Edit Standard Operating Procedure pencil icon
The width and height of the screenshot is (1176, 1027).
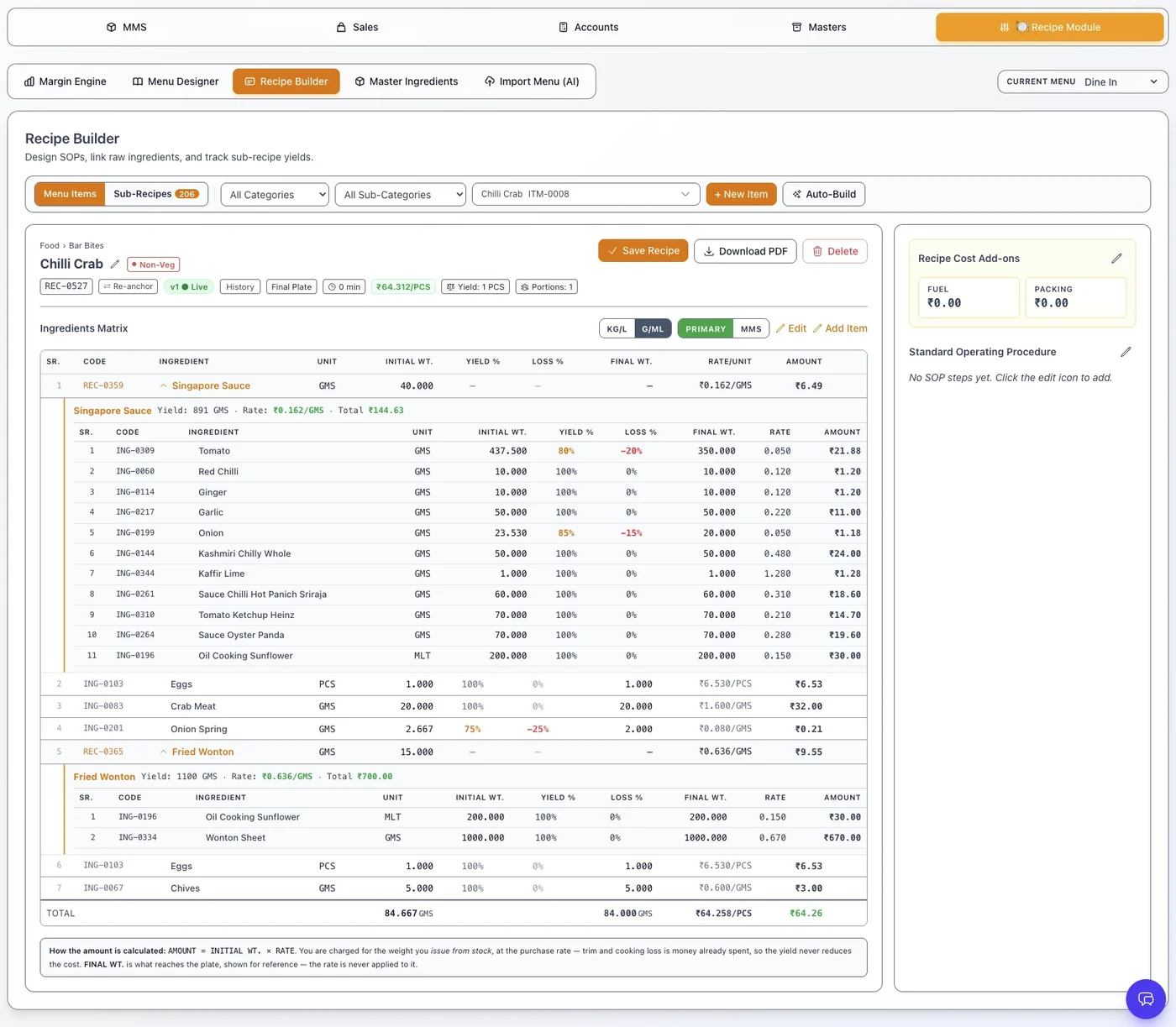point(1126,352)
